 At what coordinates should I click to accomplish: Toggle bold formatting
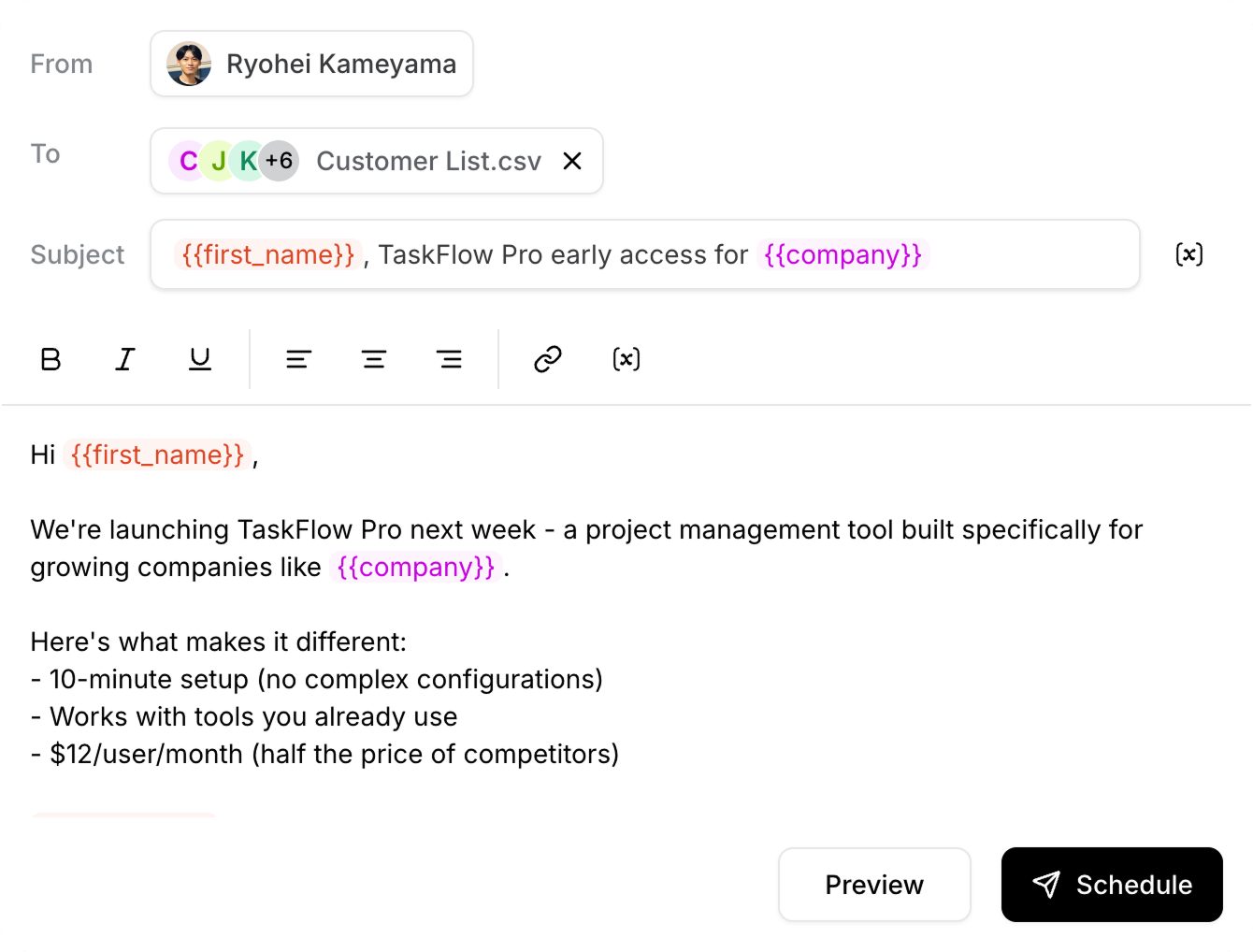(51, 359)
